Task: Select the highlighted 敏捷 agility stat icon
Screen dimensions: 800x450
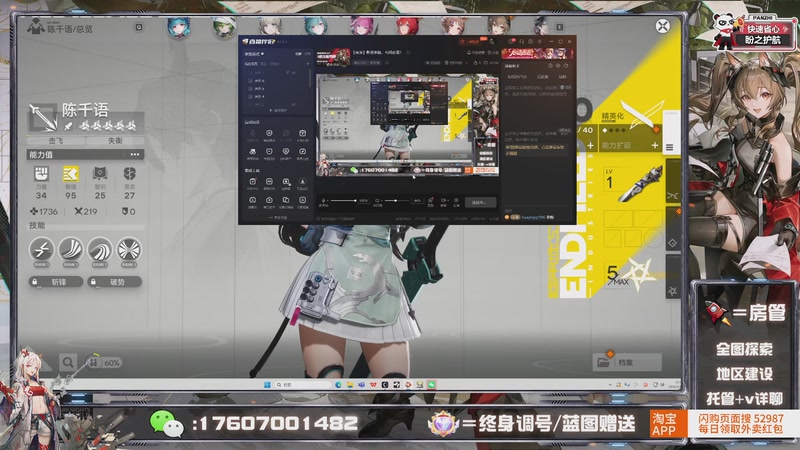Action: click(70, 174)
